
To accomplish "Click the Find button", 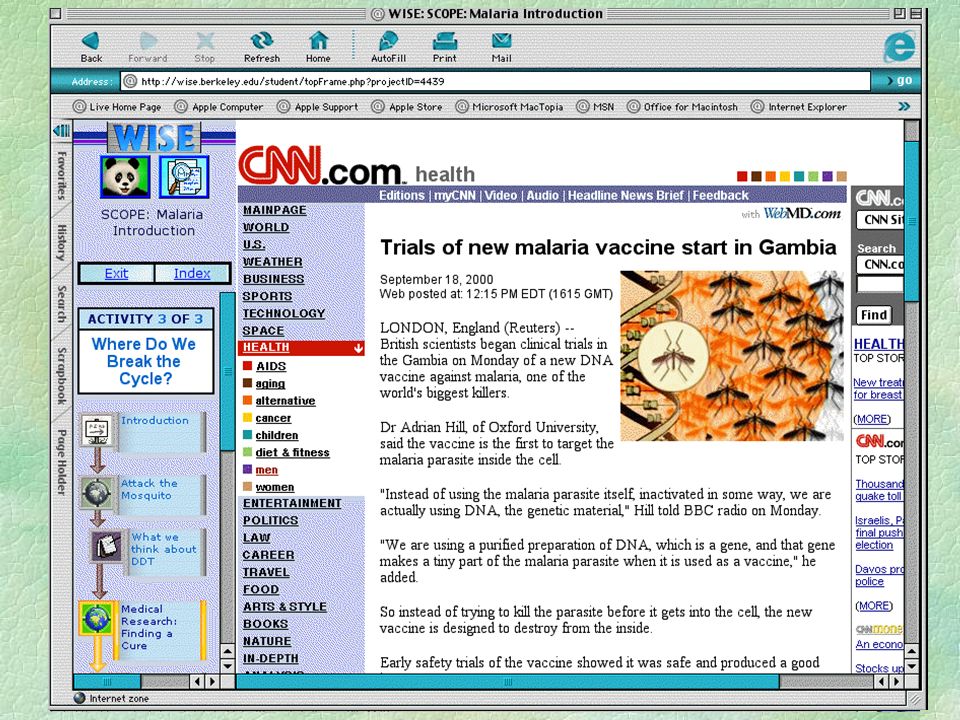I will click(874, 315).
